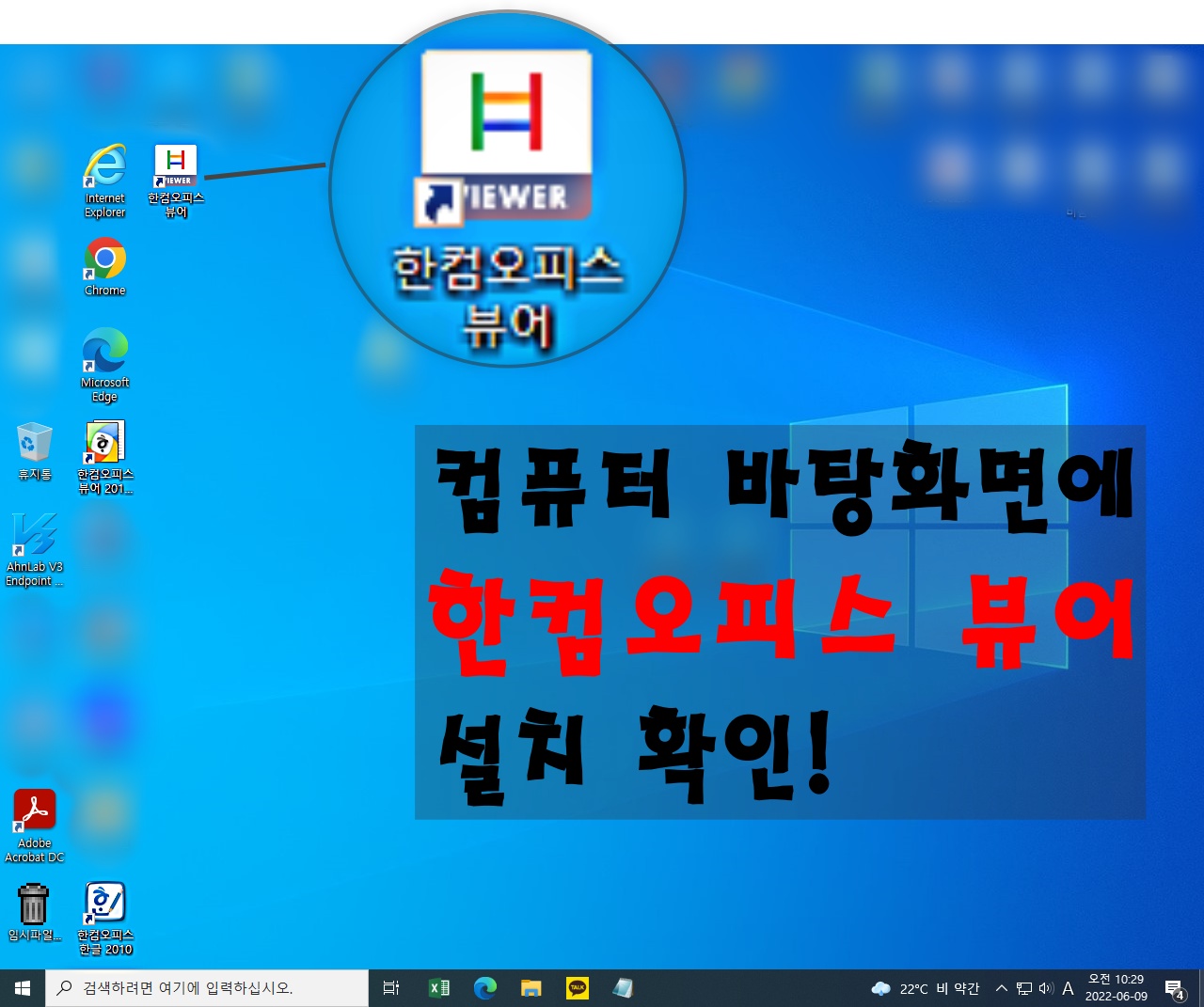
Task: Launch Chrome from the desktop
Action: point(104,266)
